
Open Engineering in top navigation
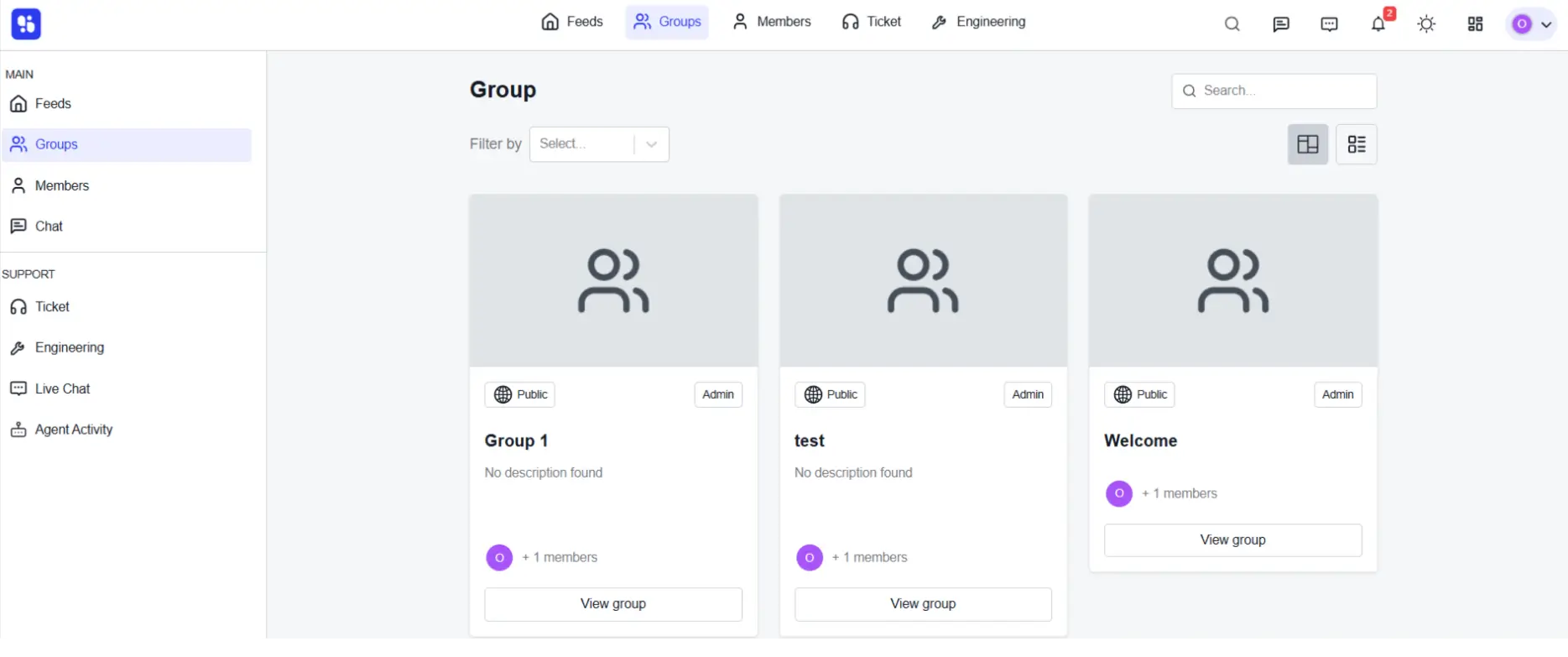(978, 22)
